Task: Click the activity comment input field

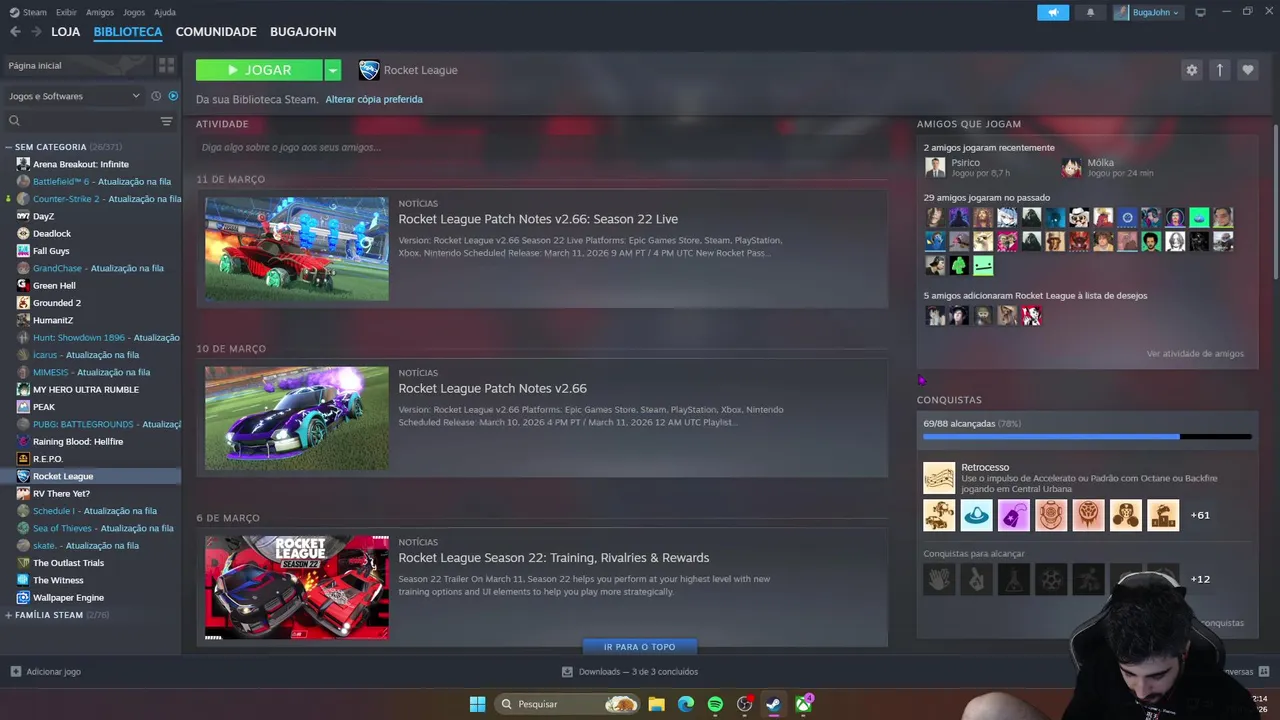Action: click(541, 148)
